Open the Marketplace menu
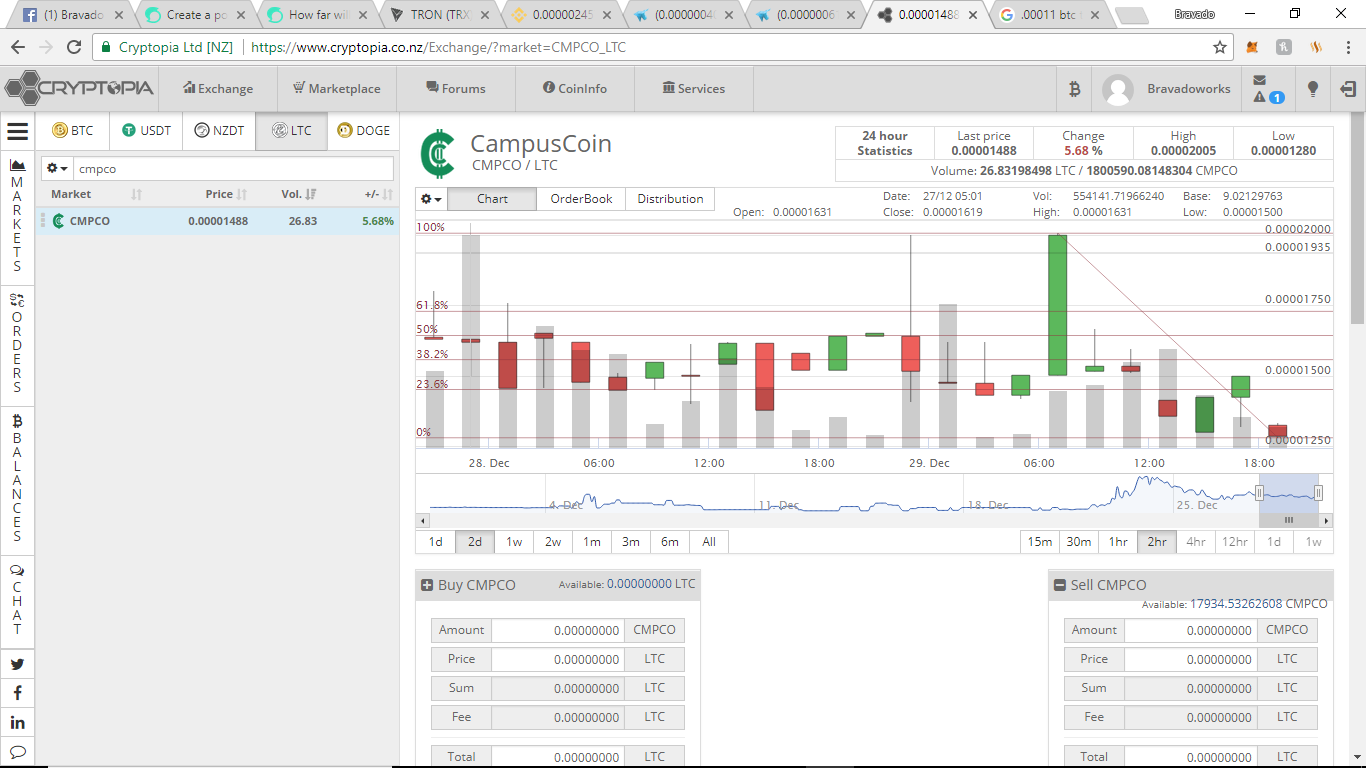 coord(337,89)
